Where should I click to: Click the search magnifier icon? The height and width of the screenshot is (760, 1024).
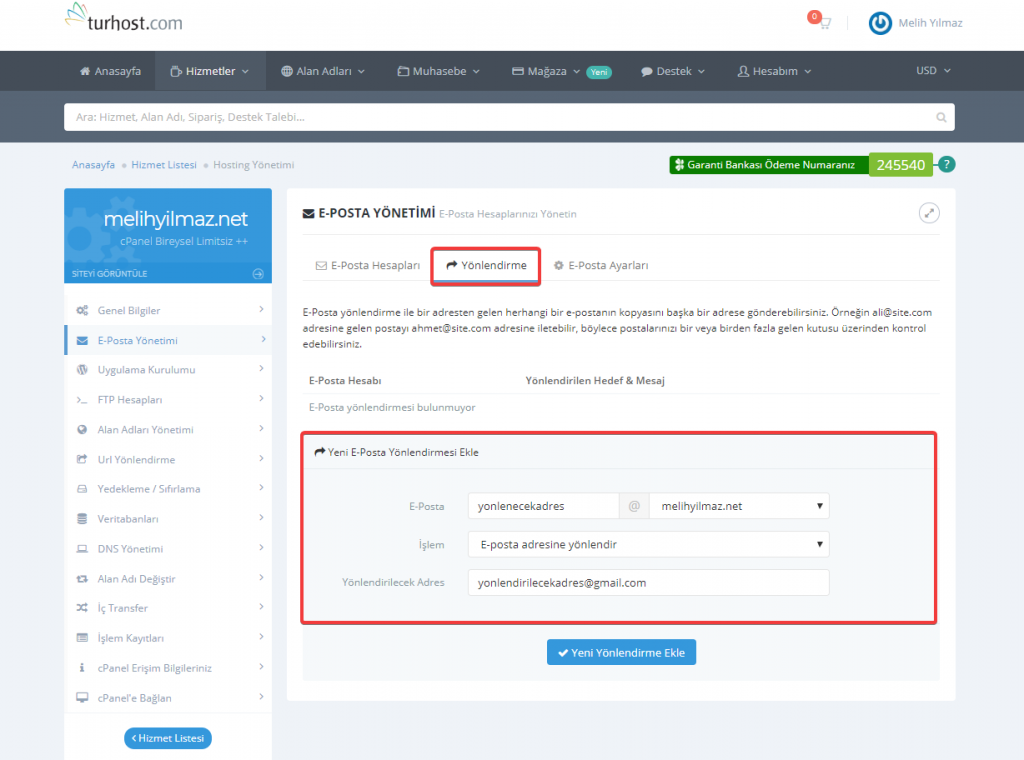(x=940, y=117)
